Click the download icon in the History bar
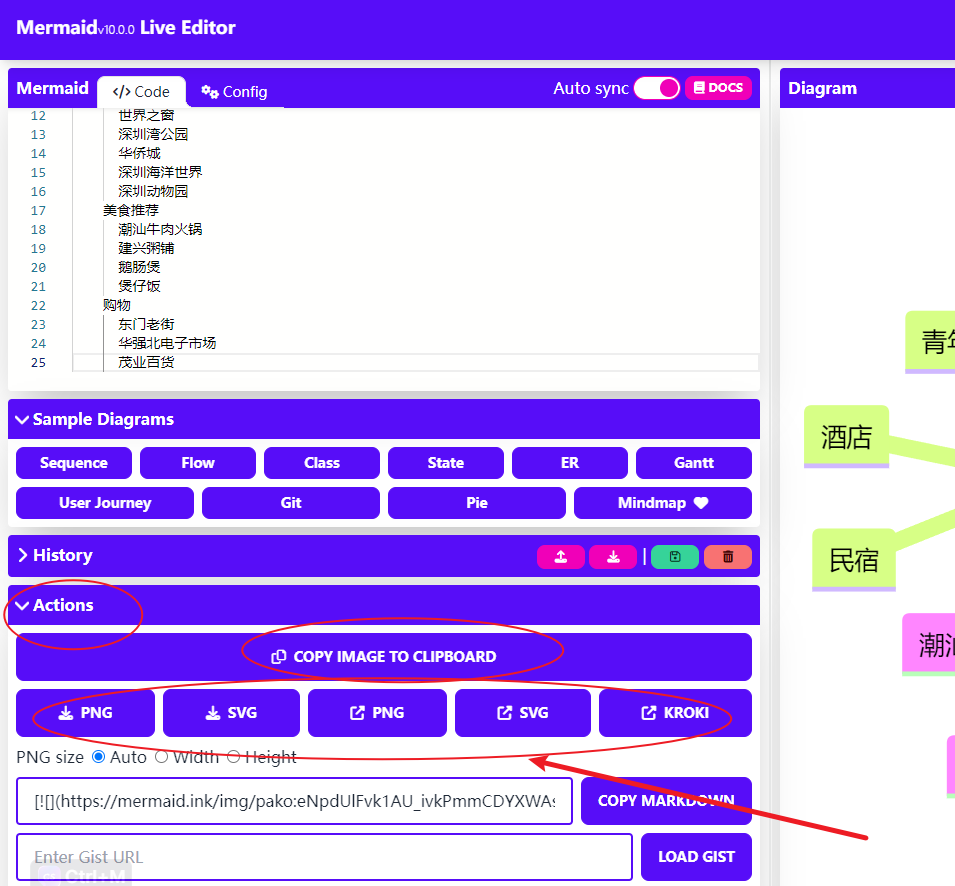This screenshot has height=886, width=955. [614, 556]
